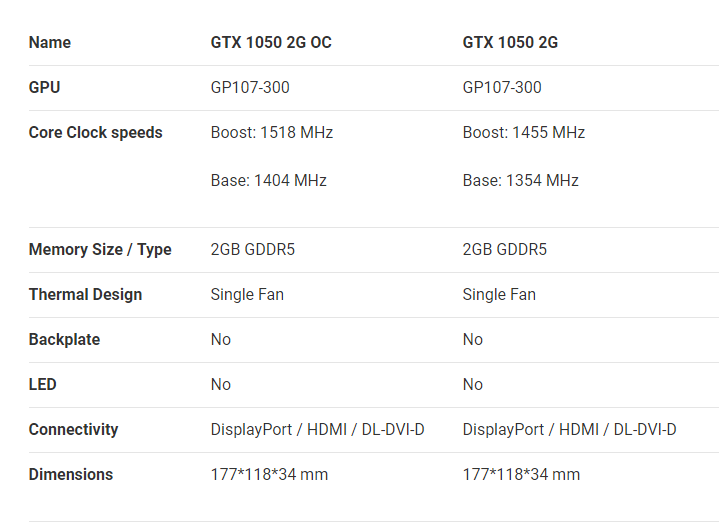This screenshot has height=522, width=725.
Task: Click the GPU row label
Action: pos(44,87)
